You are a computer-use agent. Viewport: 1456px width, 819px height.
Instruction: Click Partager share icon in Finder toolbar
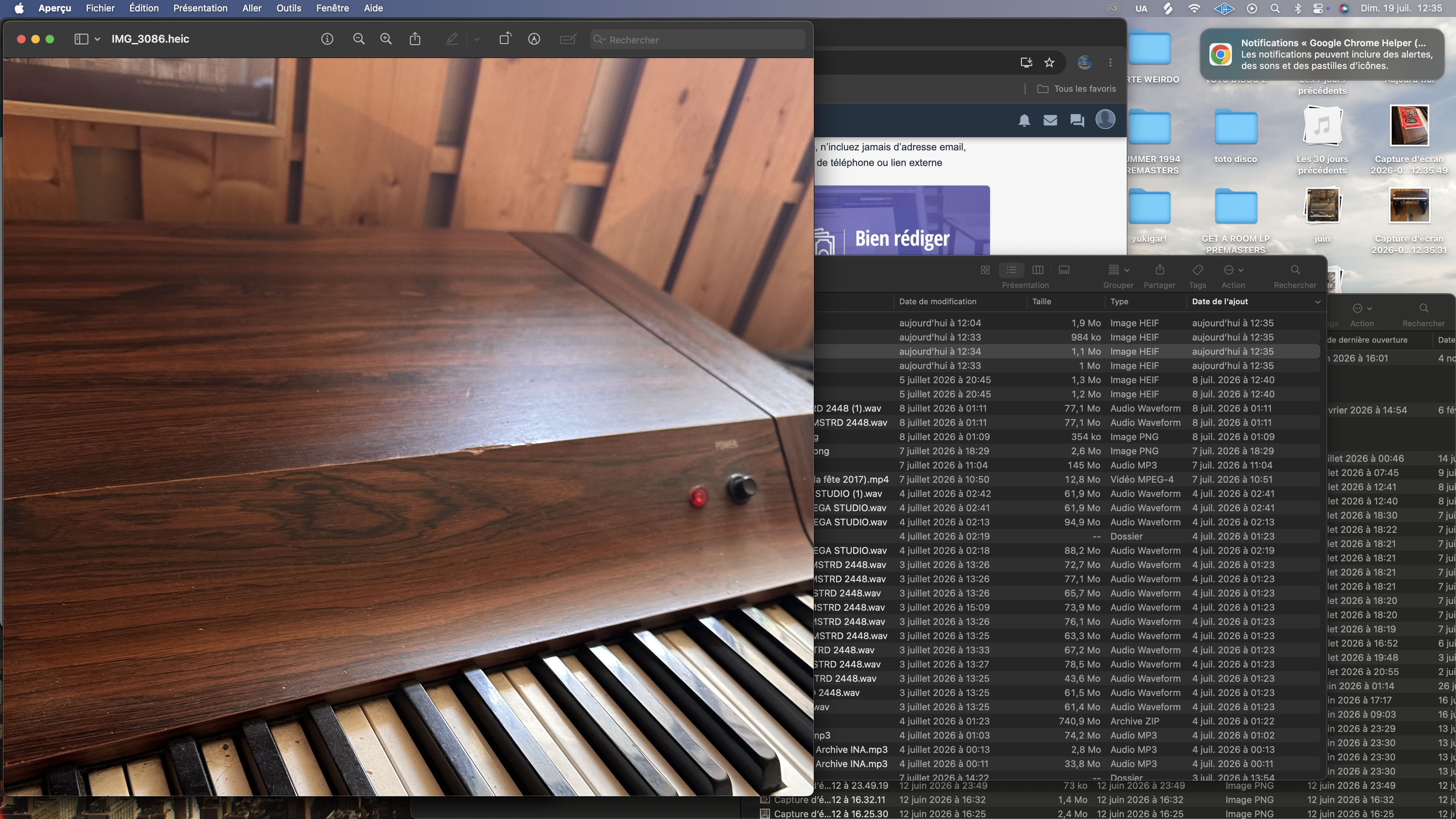(1160, 269)
